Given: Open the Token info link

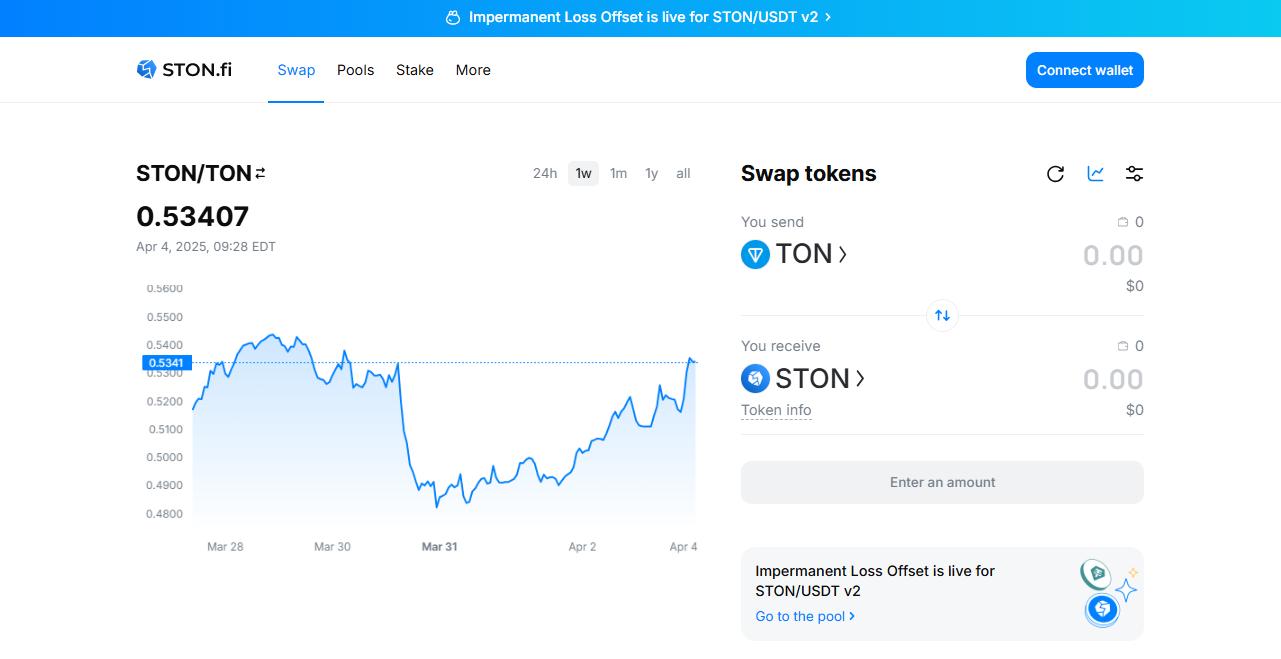Looking at the screenshot, I should pos(776,409).
